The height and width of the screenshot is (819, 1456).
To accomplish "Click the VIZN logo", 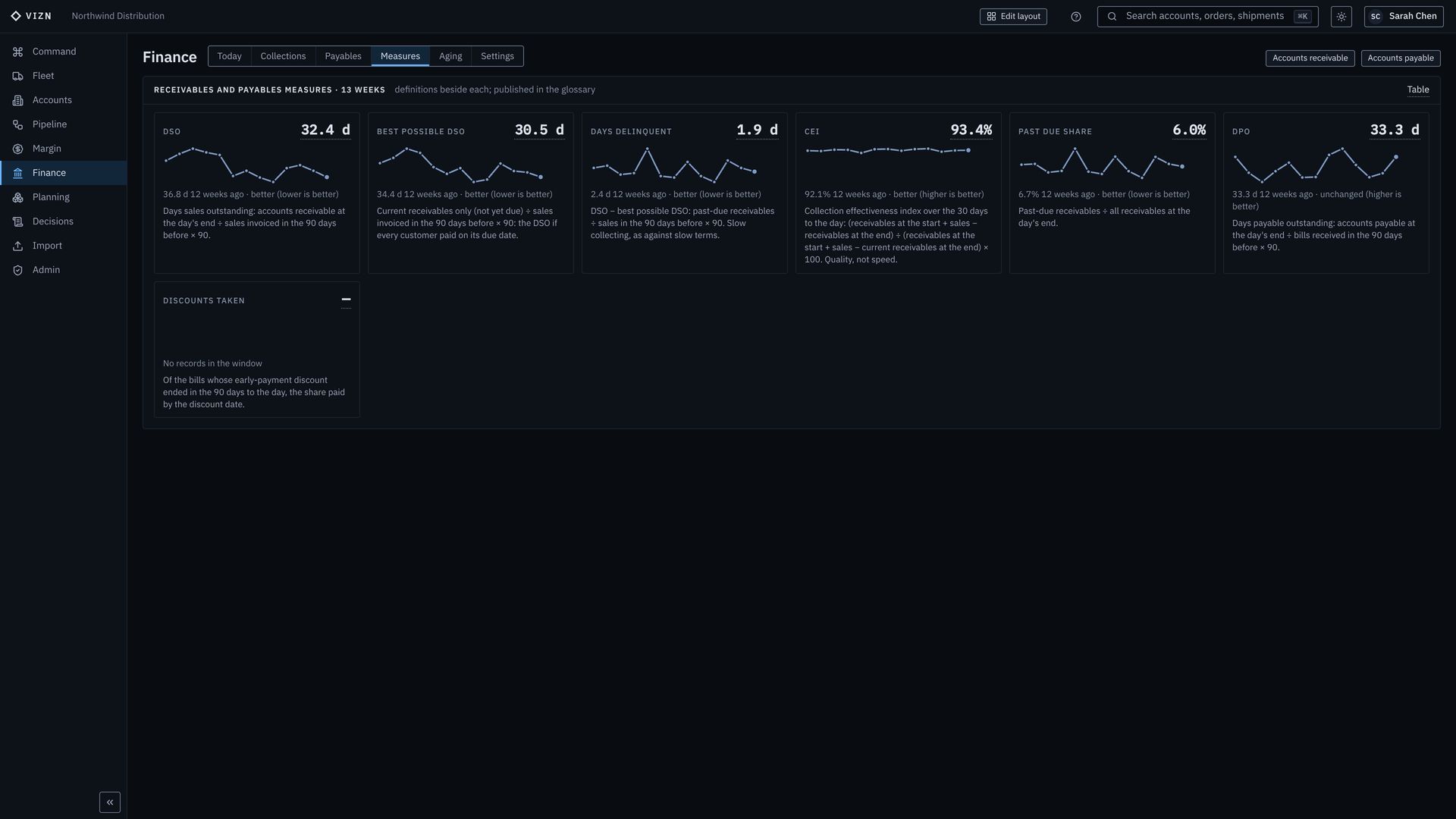I will [x=31, y=16].
